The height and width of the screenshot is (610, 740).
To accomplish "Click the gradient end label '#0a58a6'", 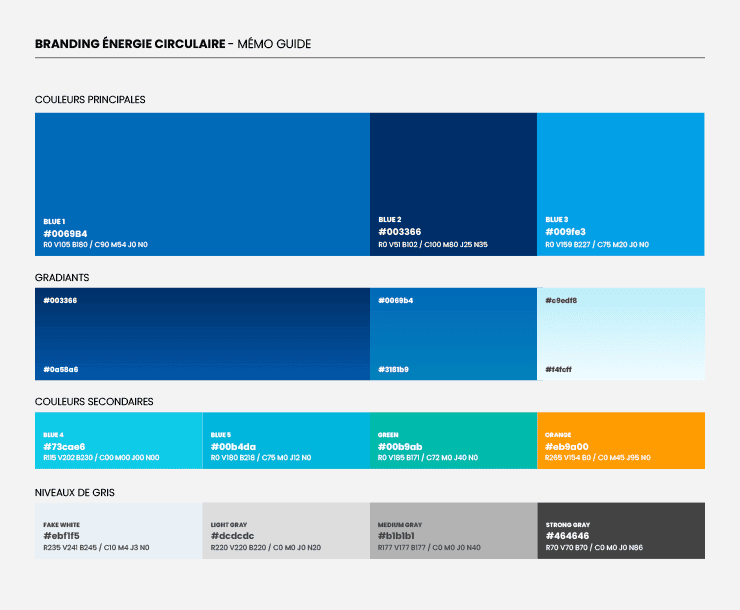I will (61, 369).
